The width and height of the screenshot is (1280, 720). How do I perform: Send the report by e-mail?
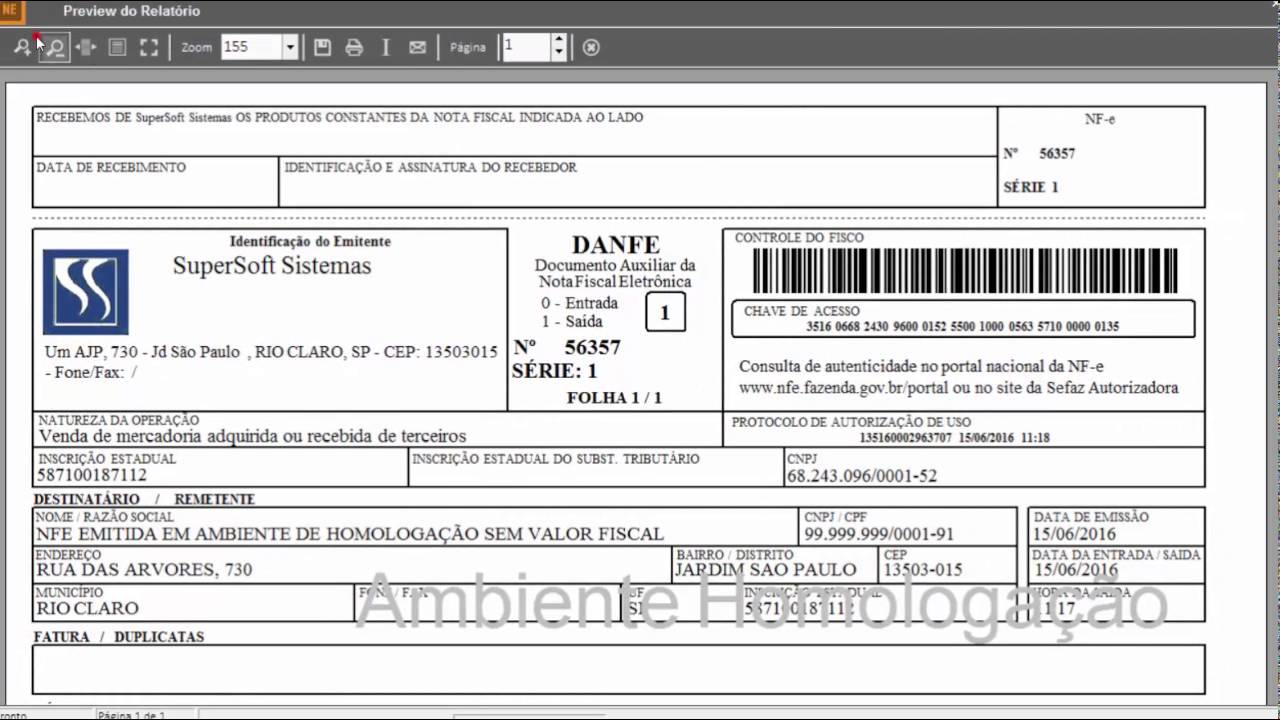tap(418, 47)
